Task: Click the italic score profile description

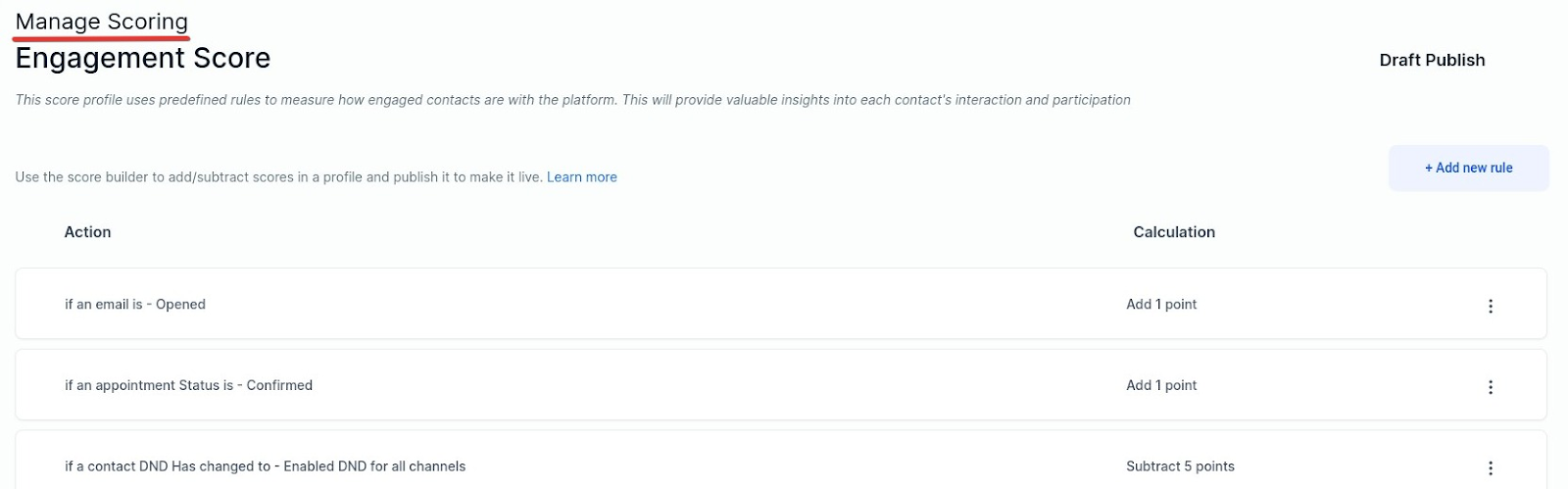Action: [x=572, y=100]
